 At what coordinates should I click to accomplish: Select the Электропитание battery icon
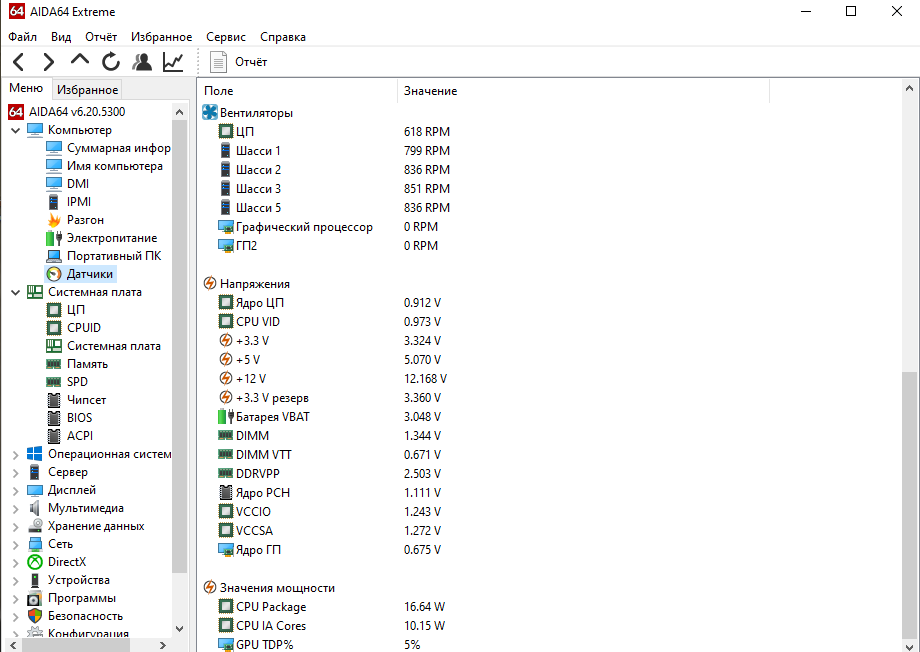click(x=54, y=238)
